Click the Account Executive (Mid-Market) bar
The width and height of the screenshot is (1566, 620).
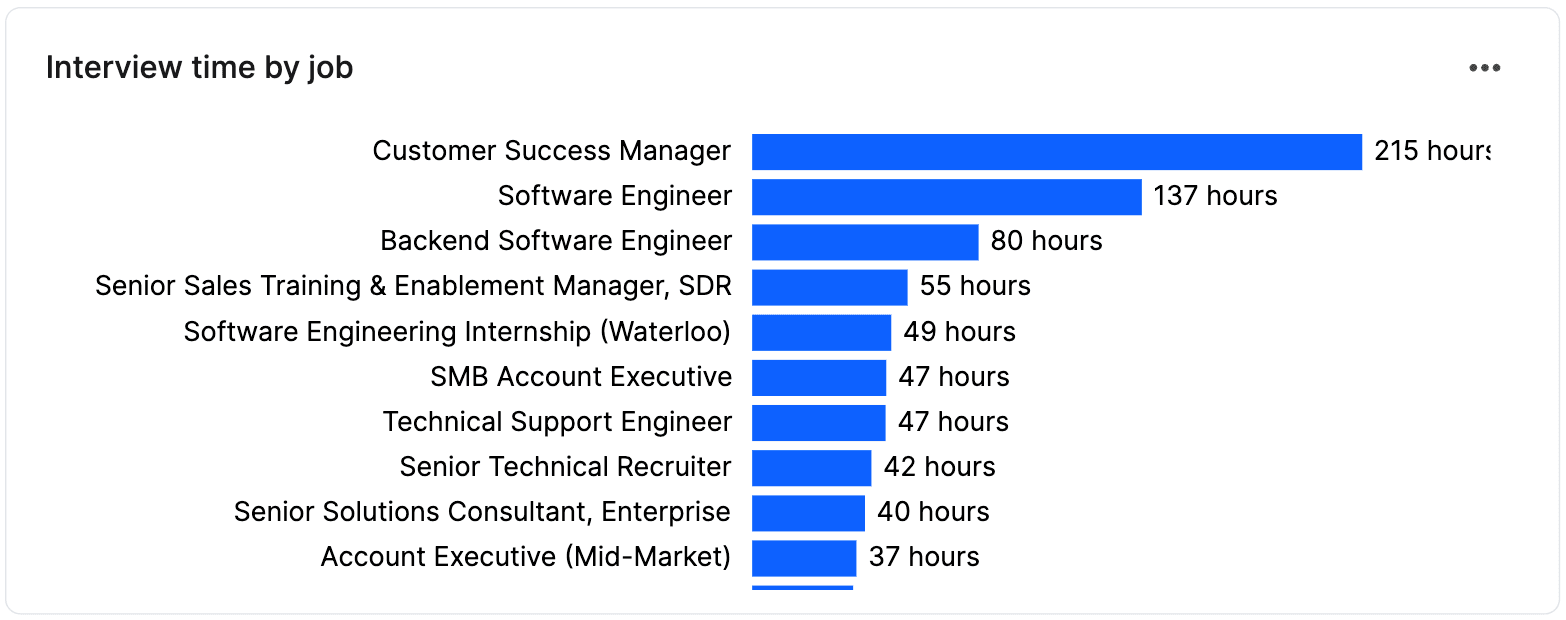tap(804, 557)
